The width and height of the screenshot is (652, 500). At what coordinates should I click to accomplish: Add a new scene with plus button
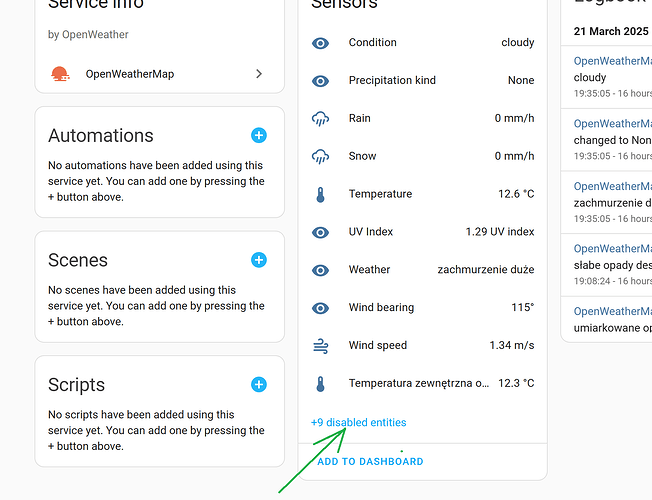point(258,260)
